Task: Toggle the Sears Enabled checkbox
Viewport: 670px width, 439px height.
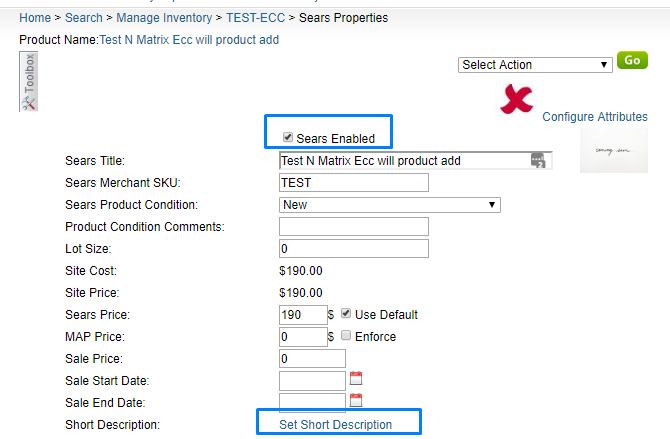Action: tap(288, 138)
